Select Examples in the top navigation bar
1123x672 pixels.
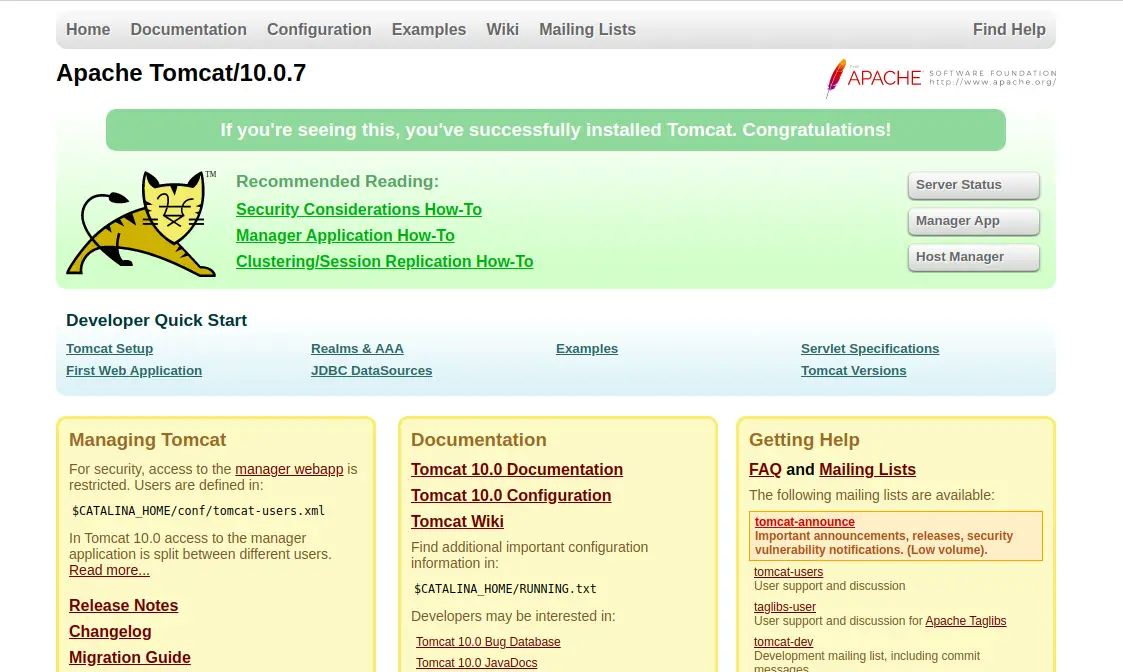click(x=429, y=29)
